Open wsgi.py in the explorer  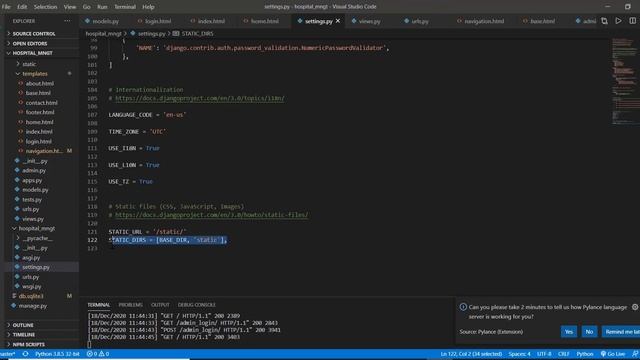tap(32, 287)
